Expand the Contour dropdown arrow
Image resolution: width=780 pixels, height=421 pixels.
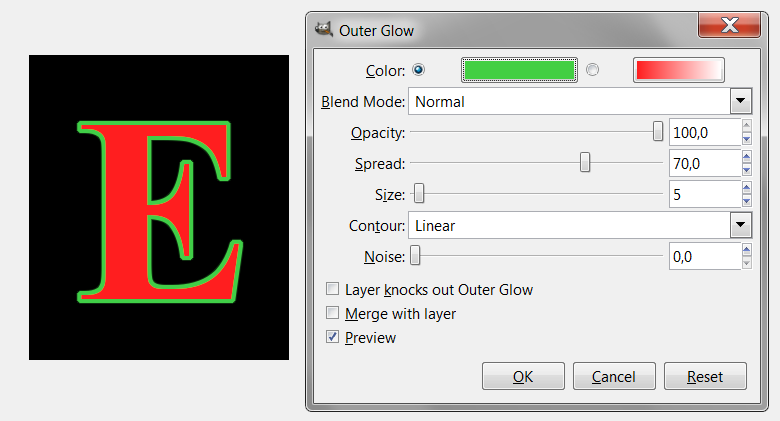click(x=740, y=225)
